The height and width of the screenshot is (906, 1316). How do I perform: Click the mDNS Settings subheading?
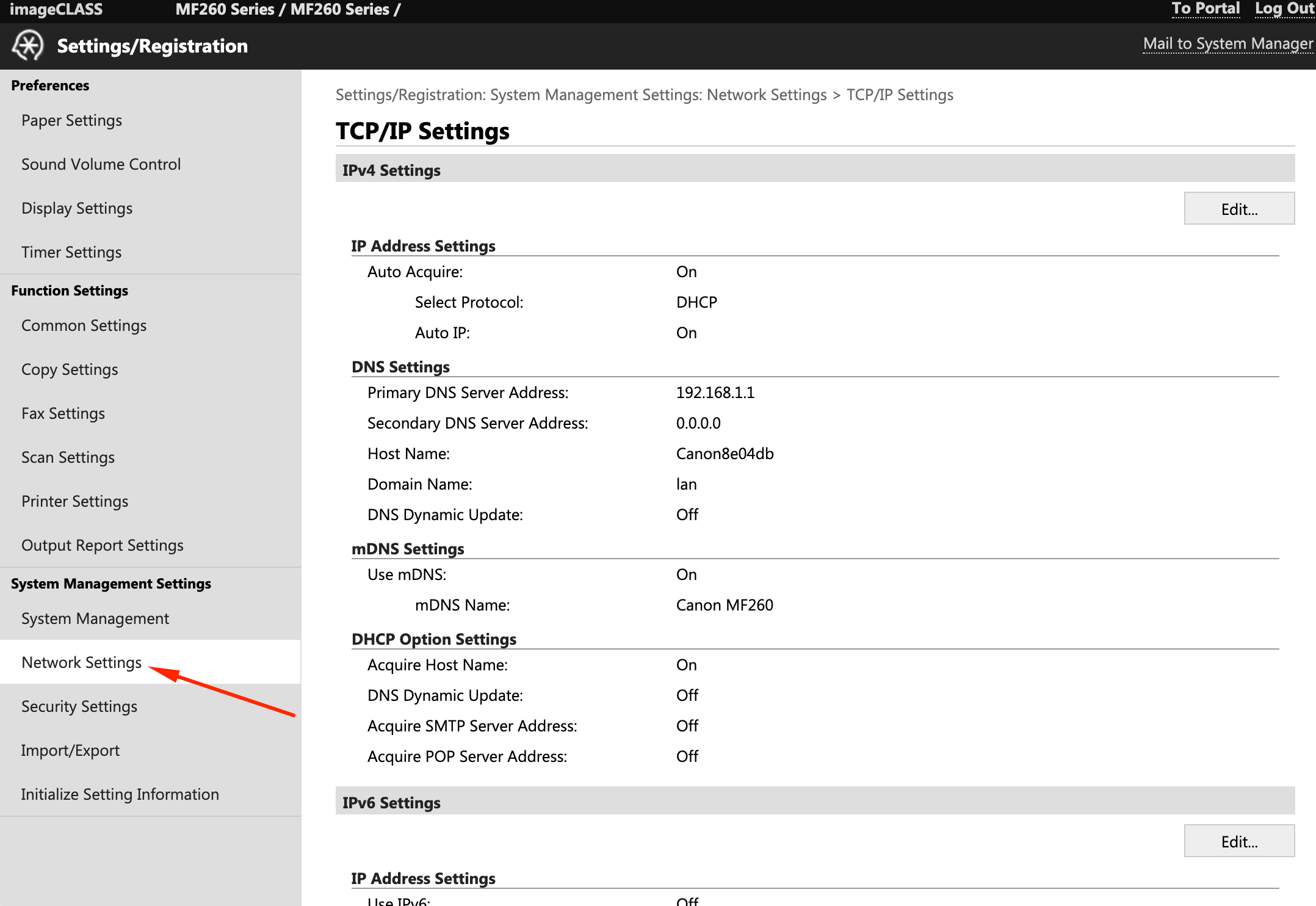tap(408, 549)
